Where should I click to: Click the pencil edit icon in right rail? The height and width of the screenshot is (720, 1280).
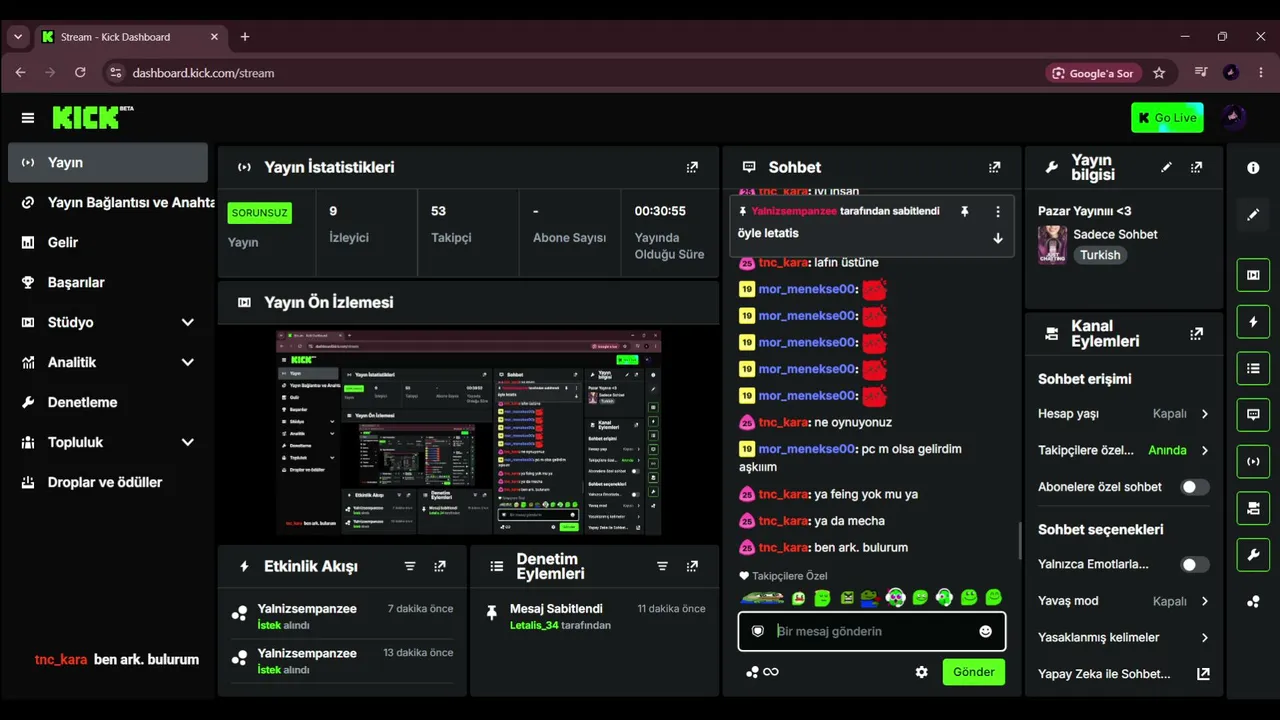coord(1253,215)
